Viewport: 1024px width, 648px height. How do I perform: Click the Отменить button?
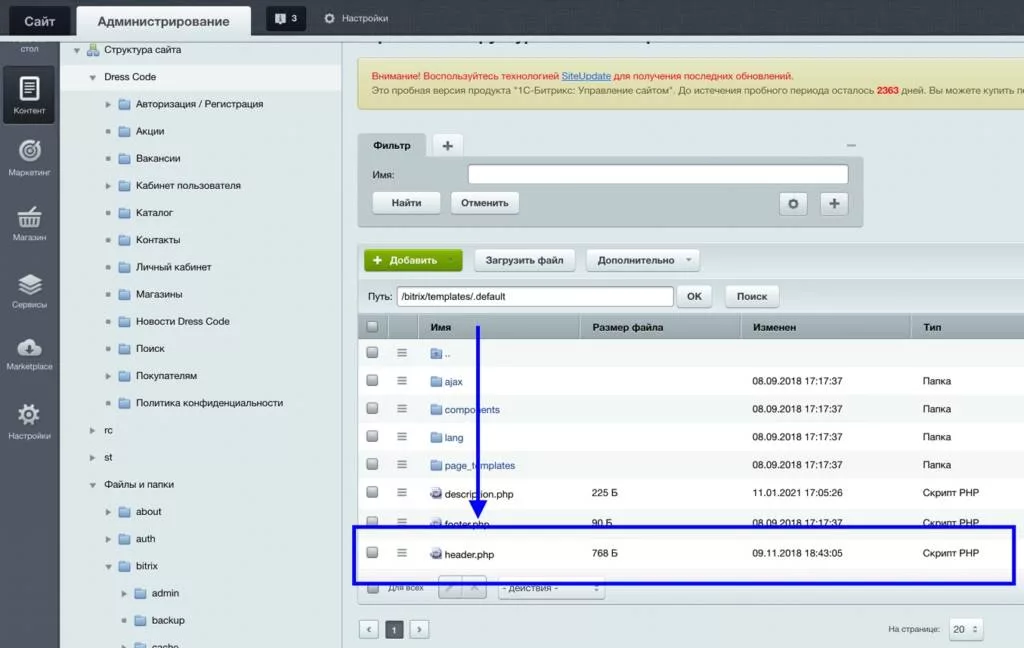point(485,203)
